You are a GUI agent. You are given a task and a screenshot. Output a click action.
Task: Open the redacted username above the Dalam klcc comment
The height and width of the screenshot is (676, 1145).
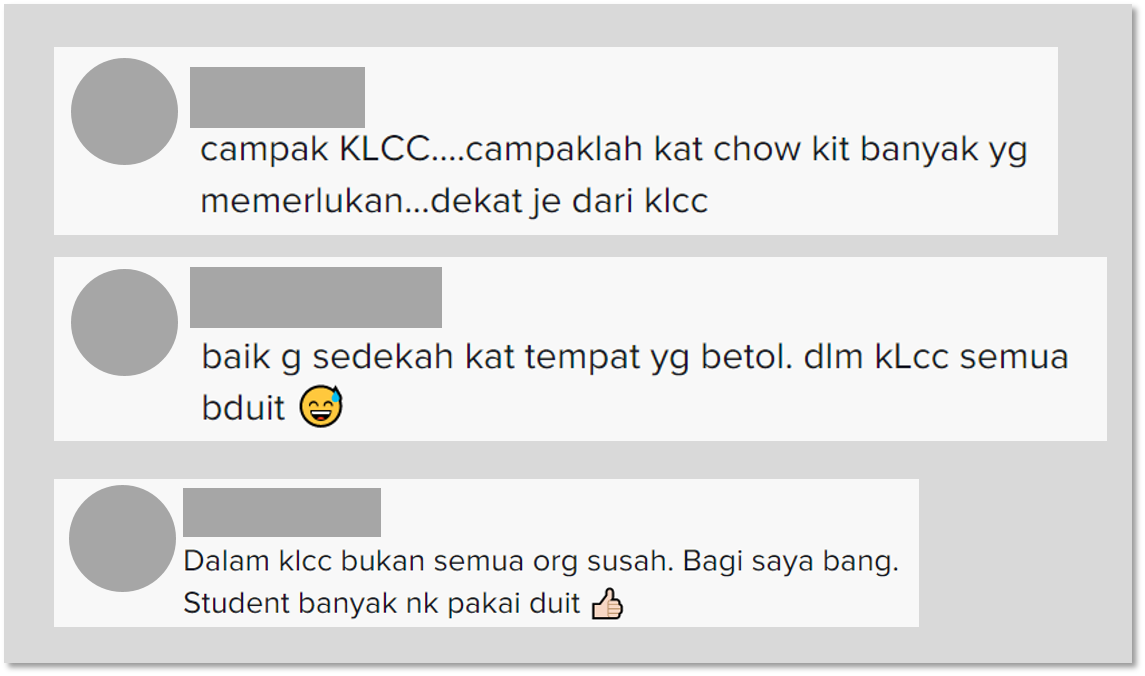click(x=282, y=512)
